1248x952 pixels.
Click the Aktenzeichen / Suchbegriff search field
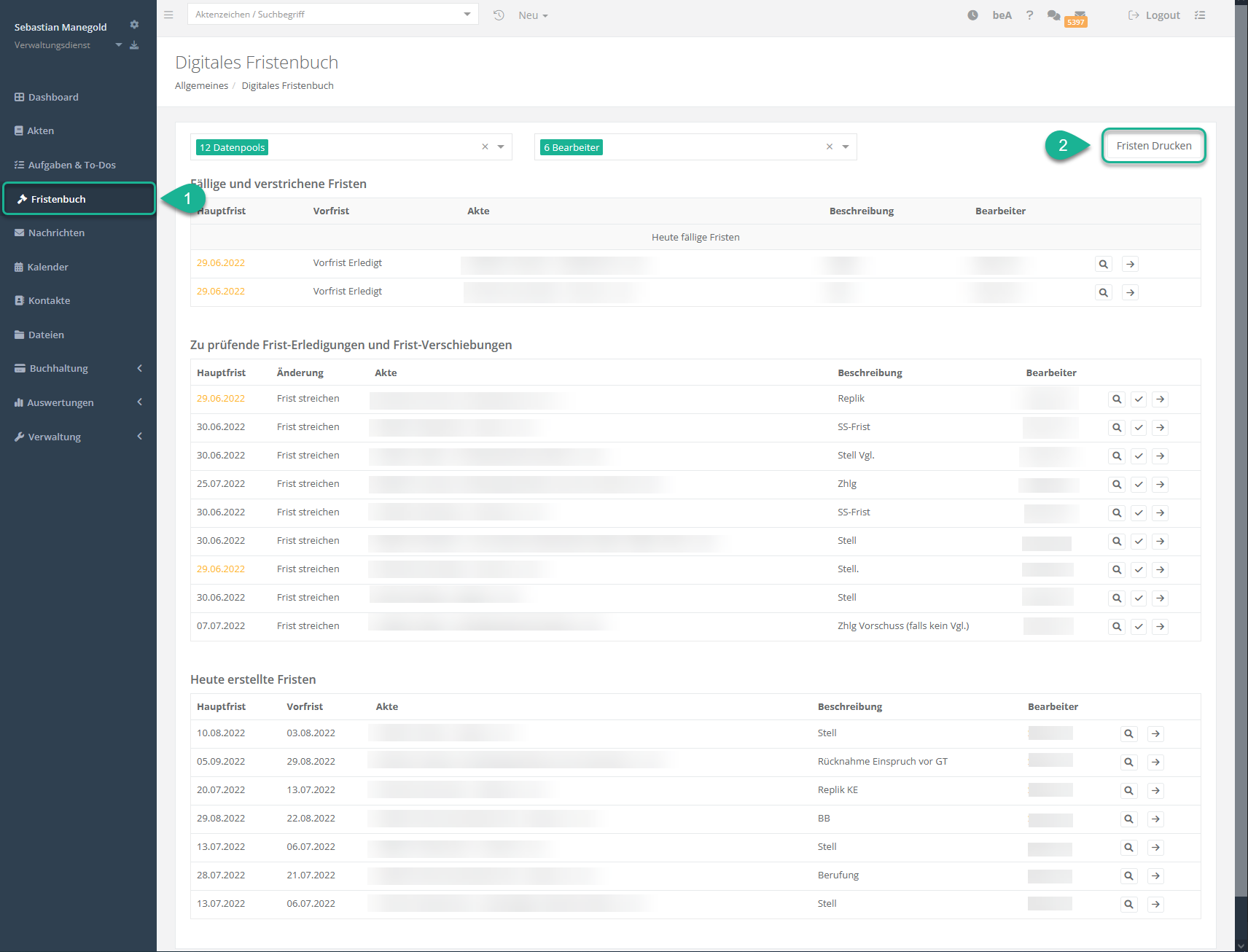point(324,15)
